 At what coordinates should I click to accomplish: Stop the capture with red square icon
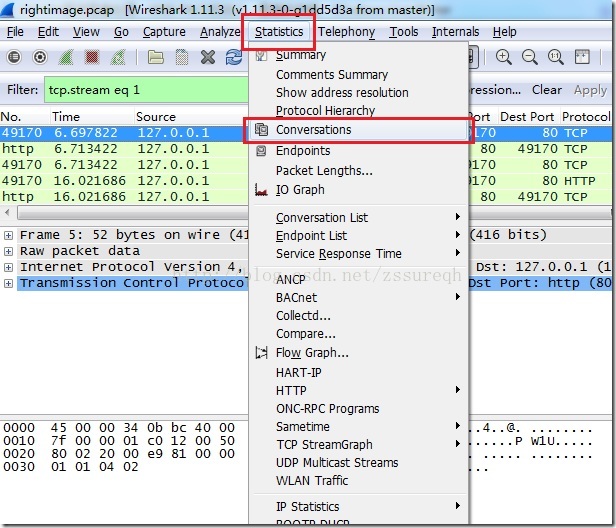tap(92, 57)
